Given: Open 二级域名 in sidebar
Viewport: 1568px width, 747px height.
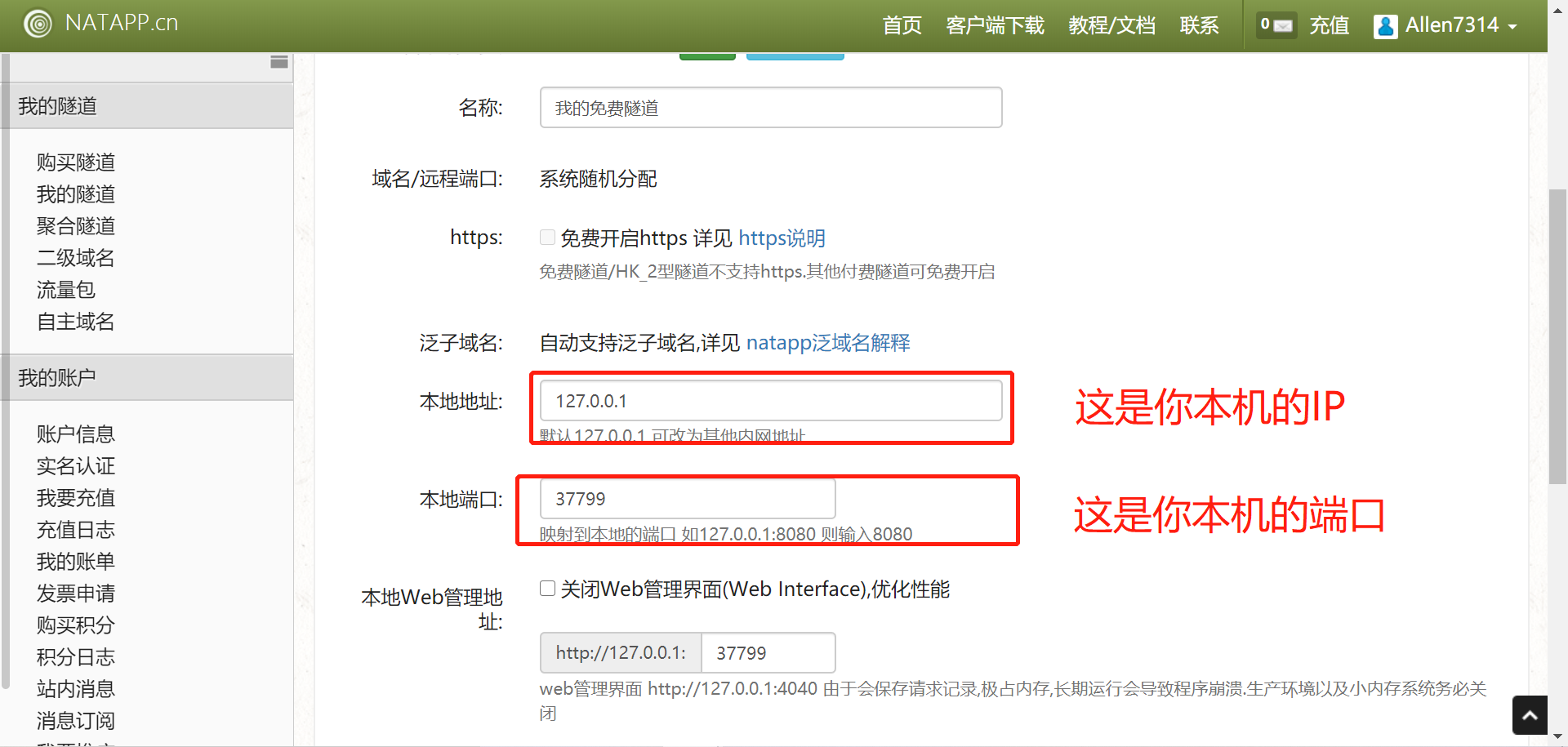Looking at the screenshot, I should point(76,258).
